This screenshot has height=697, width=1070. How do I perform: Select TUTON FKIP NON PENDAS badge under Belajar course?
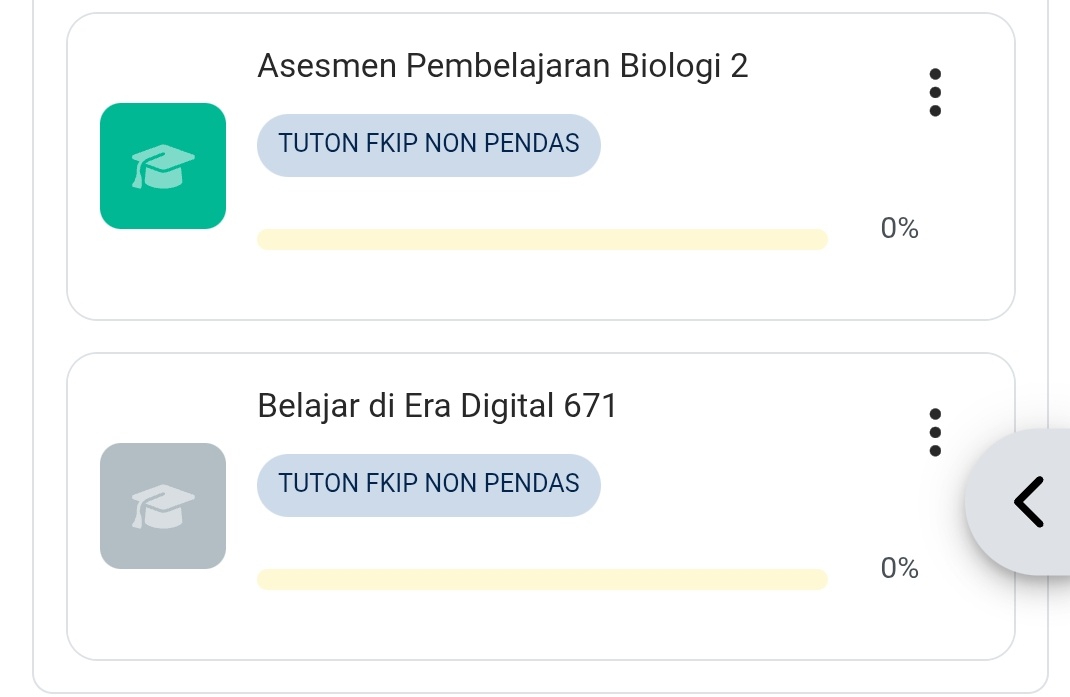pyautogui.click(x=429, y=484)
